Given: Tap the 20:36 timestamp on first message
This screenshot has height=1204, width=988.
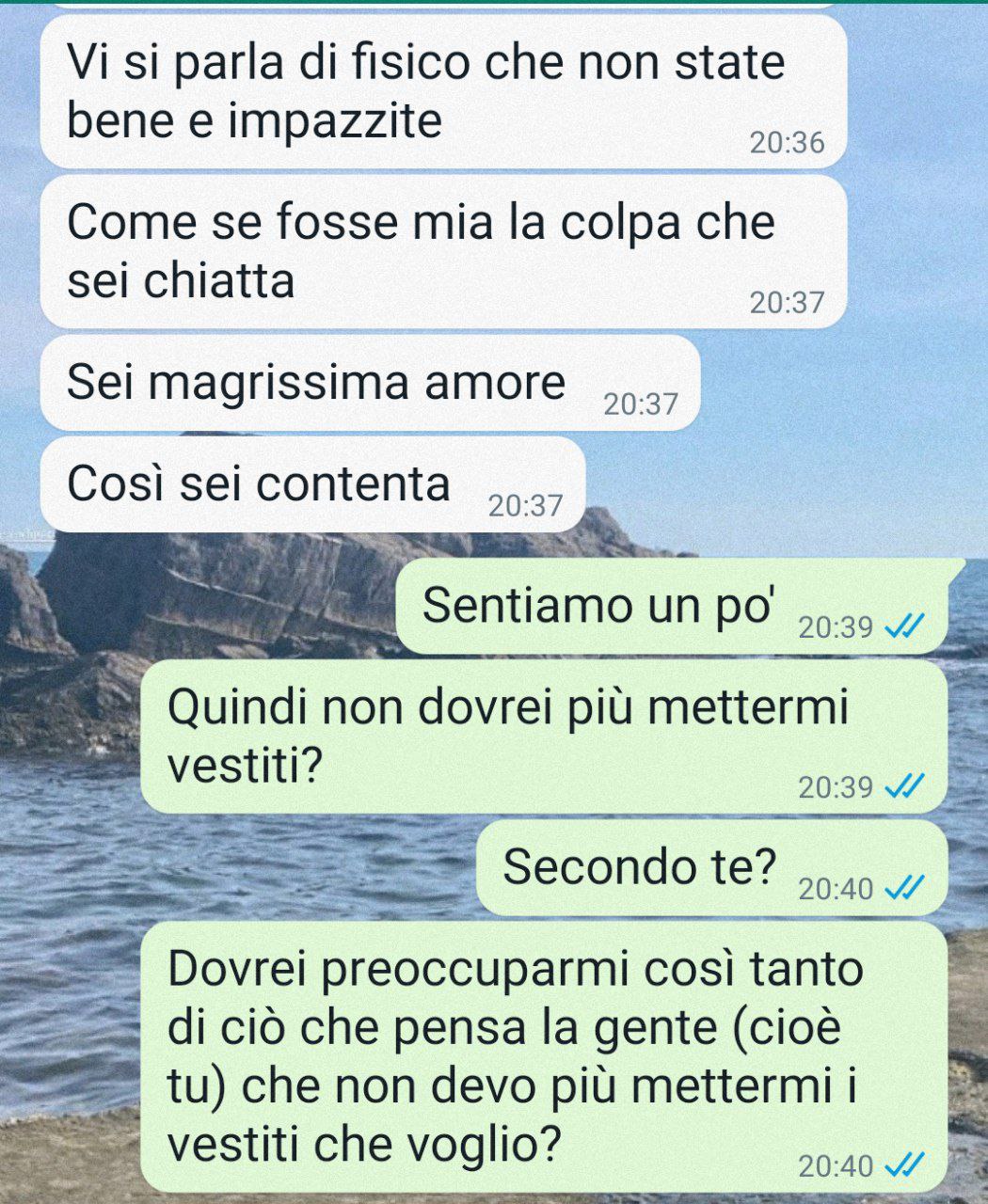Looking at the screenshot, I should coord(787,143).
